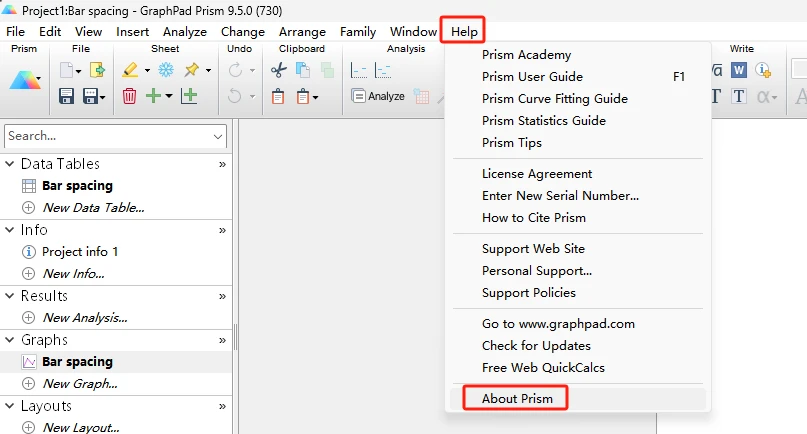Open the Search box dropdown chevron

(218, 136)
